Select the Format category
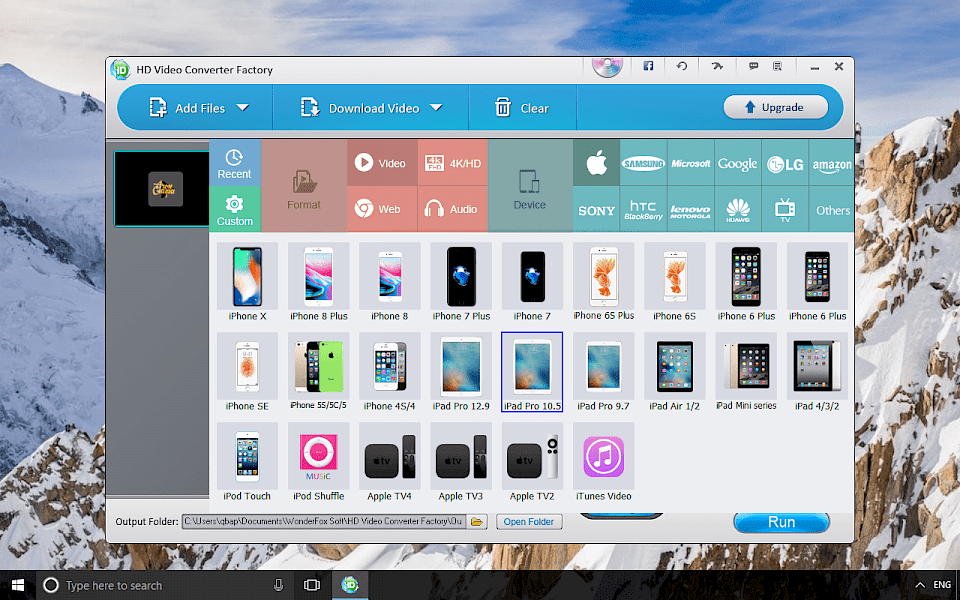This screenshot has width=960, height=600. click(x=304, y=186)
